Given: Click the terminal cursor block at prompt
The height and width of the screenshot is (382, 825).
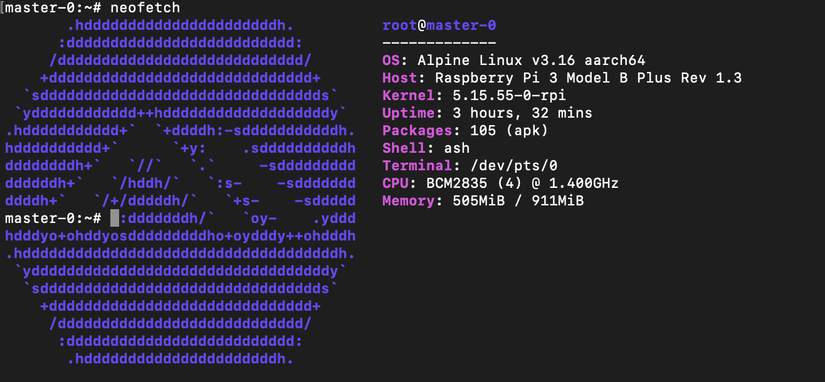Looking at the screenshot, I should (x=115, y=218).
